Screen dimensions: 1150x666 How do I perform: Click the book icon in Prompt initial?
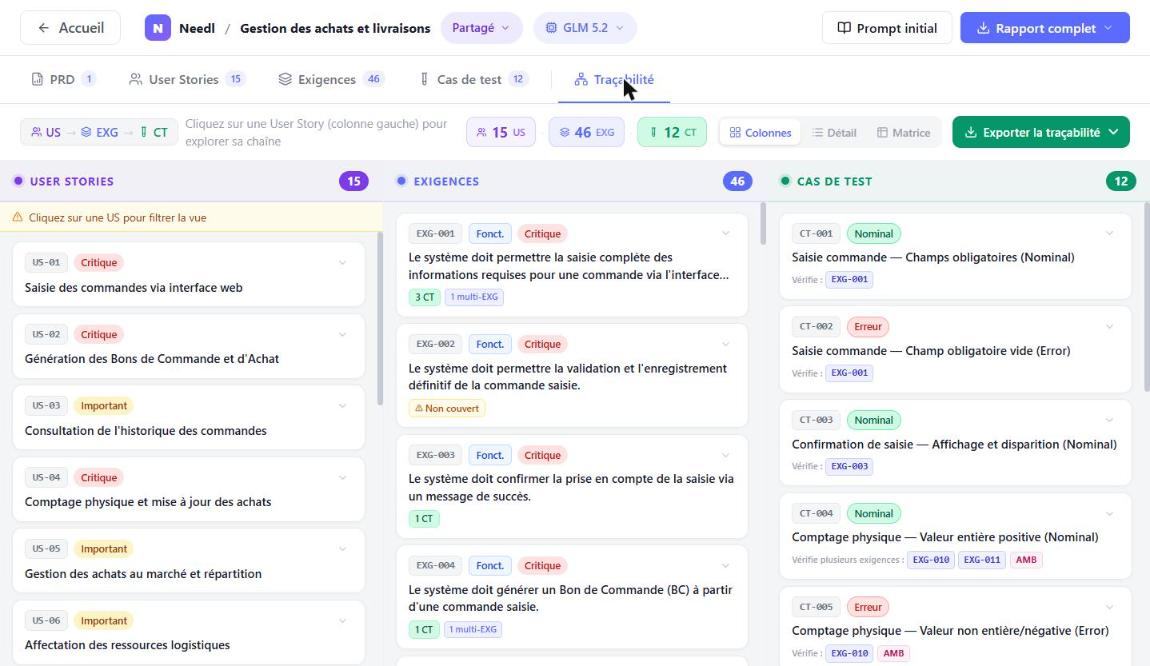pyautogui.click(x=844, y=28)
